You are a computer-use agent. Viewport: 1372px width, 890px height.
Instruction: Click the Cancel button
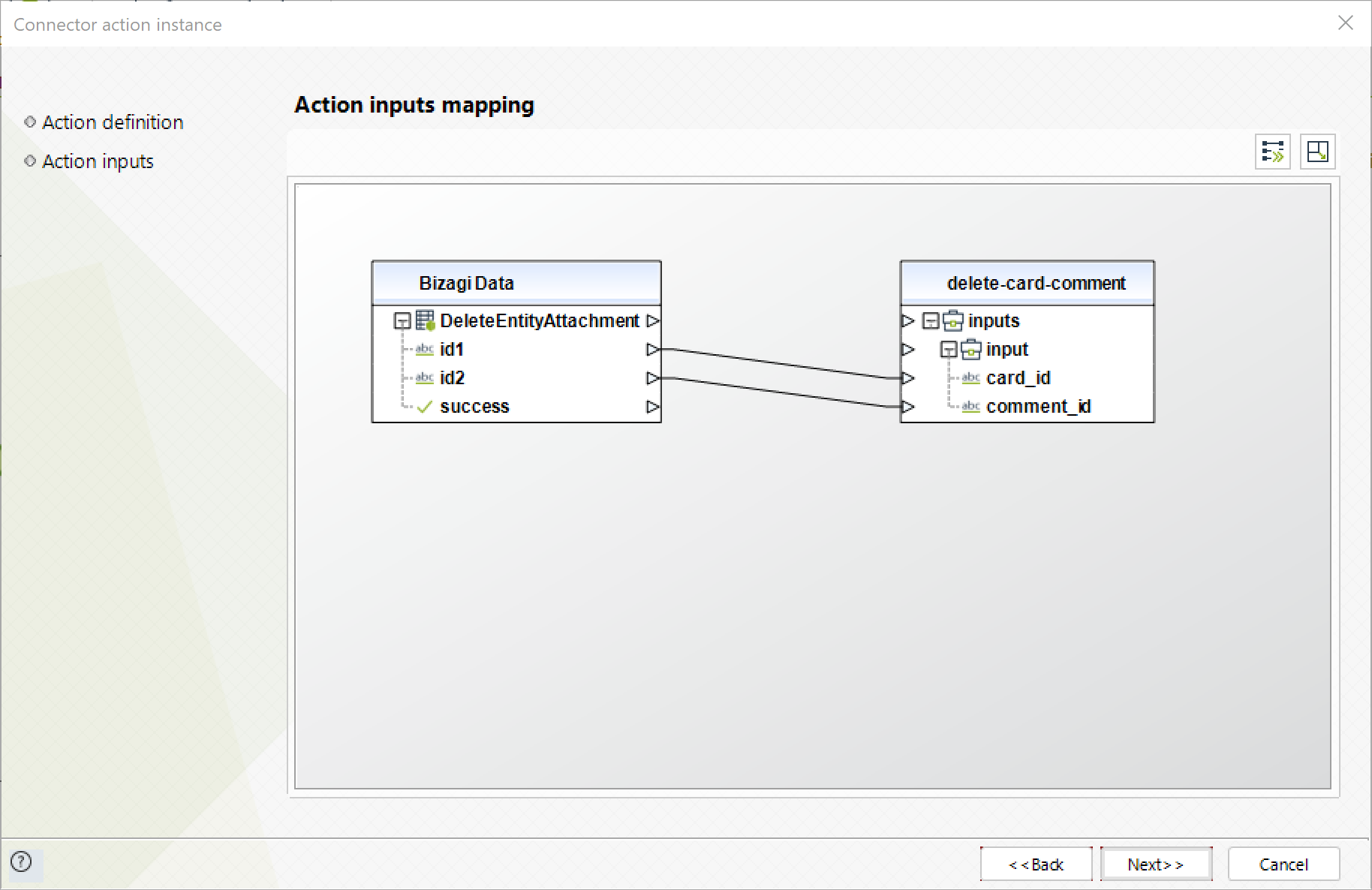(x=1283, y=864)
